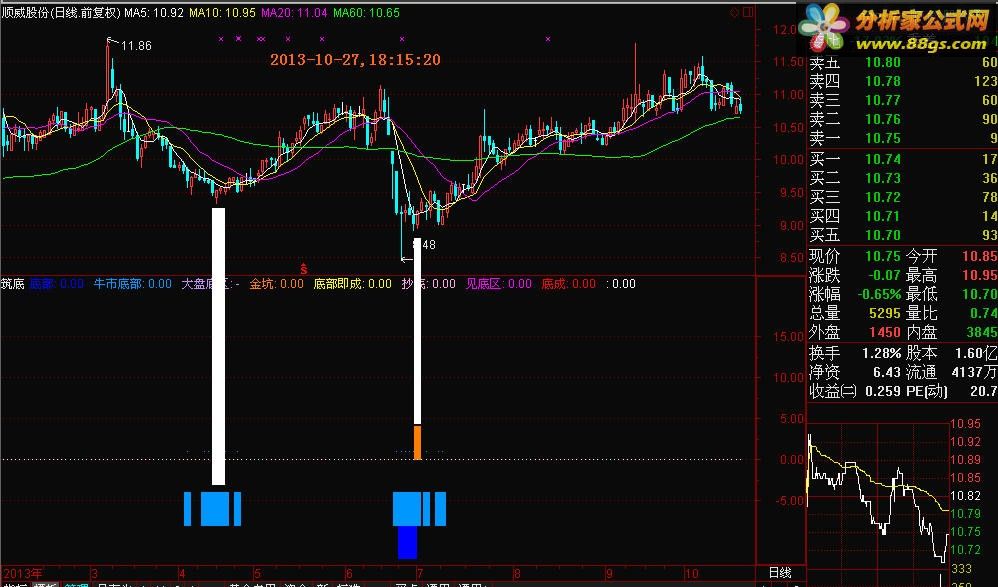This screenshot has height=587, width=998.
Task: Click the 筑底 indicator name label
Action: click(x=13, y=284)
